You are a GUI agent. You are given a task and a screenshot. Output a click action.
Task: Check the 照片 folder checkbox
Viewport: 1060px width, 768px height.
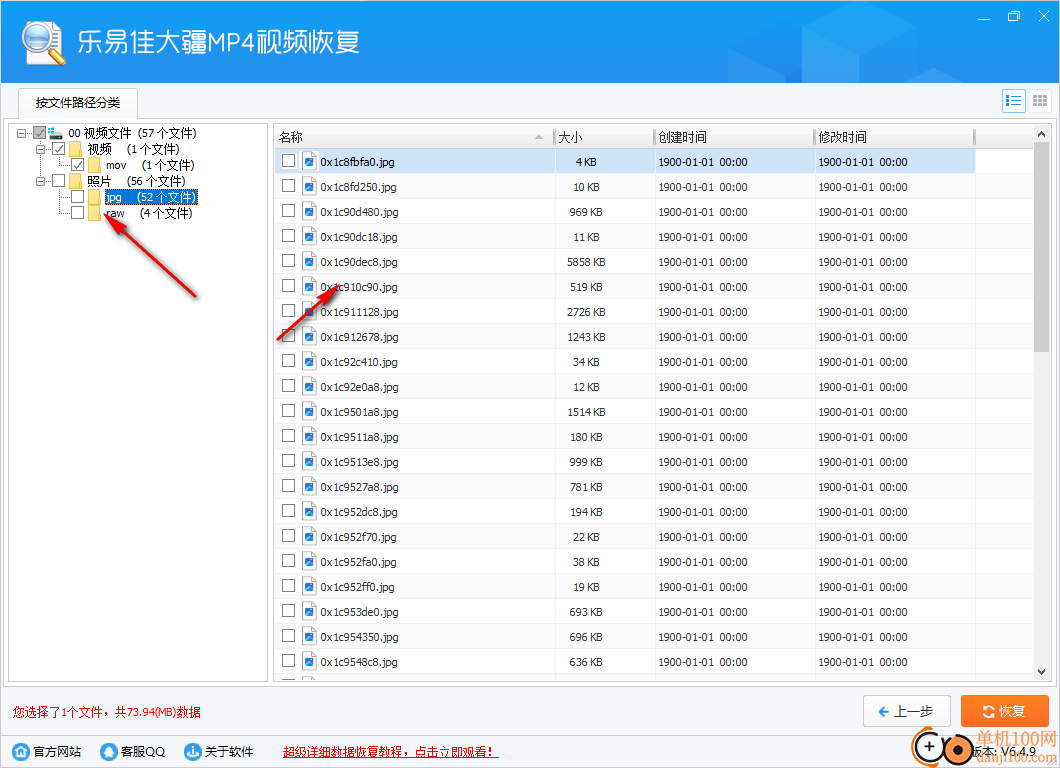(59, 181)
